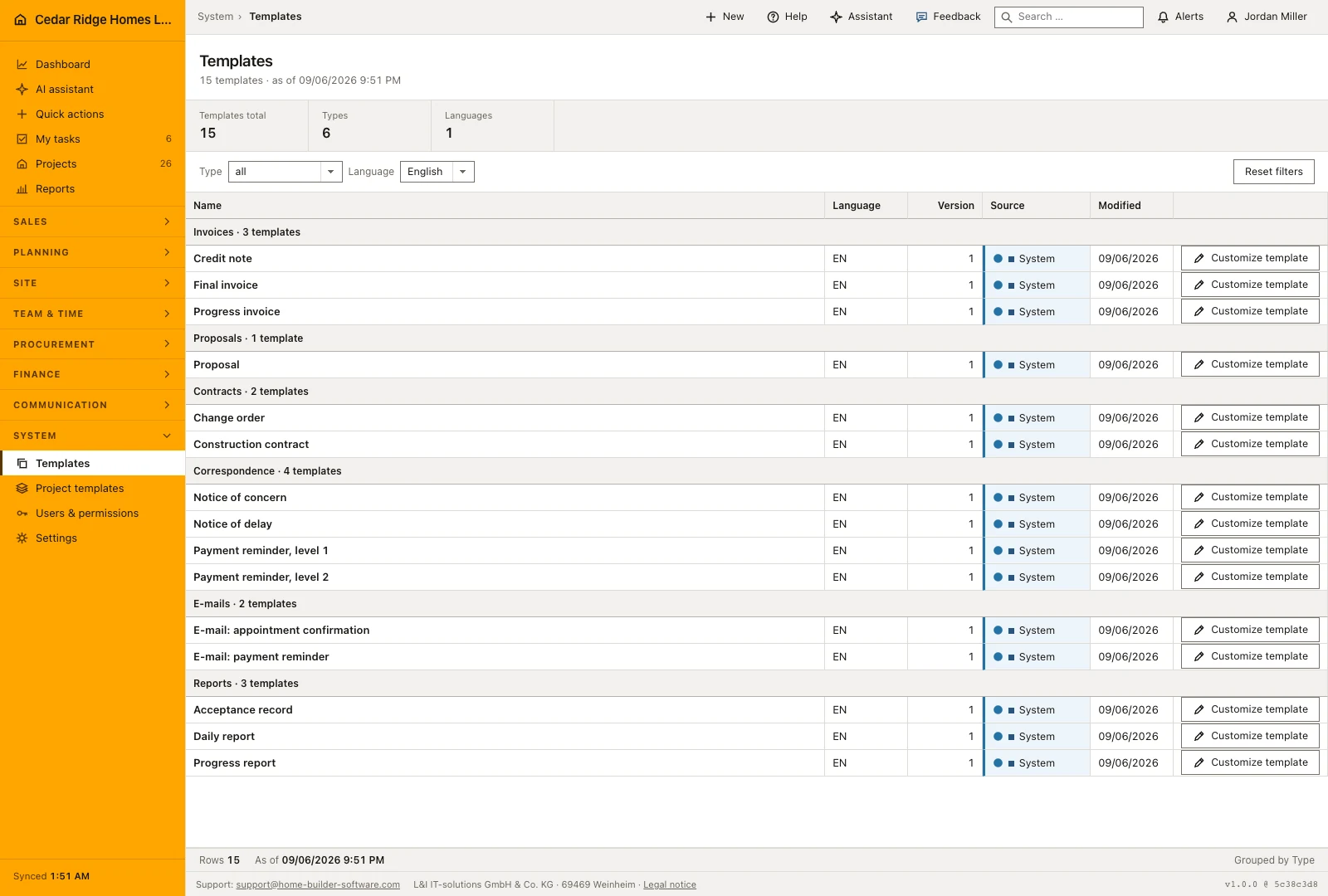This screenshot has width=1328, height=896.
Task: Click the Reports bar chart icon
Action: [22, 189]
